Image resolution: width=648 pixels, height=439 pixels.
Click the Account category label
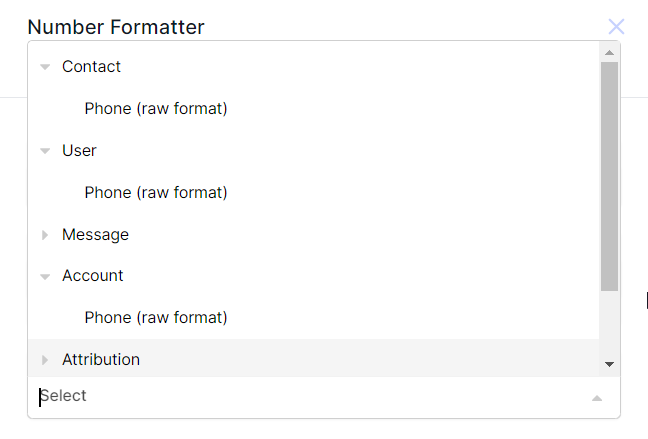pos(93,276)
